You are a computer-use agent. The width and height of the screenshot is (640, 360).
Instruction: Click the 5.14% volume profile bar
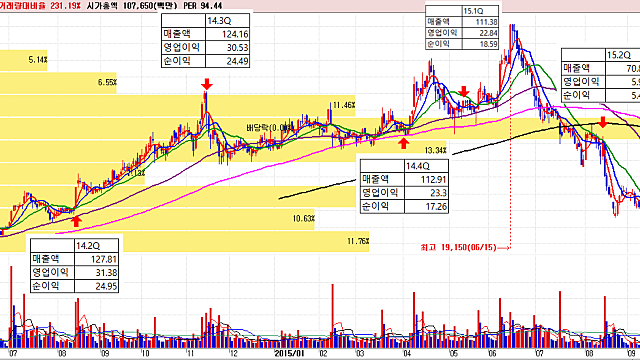click(x=23, y=60)
